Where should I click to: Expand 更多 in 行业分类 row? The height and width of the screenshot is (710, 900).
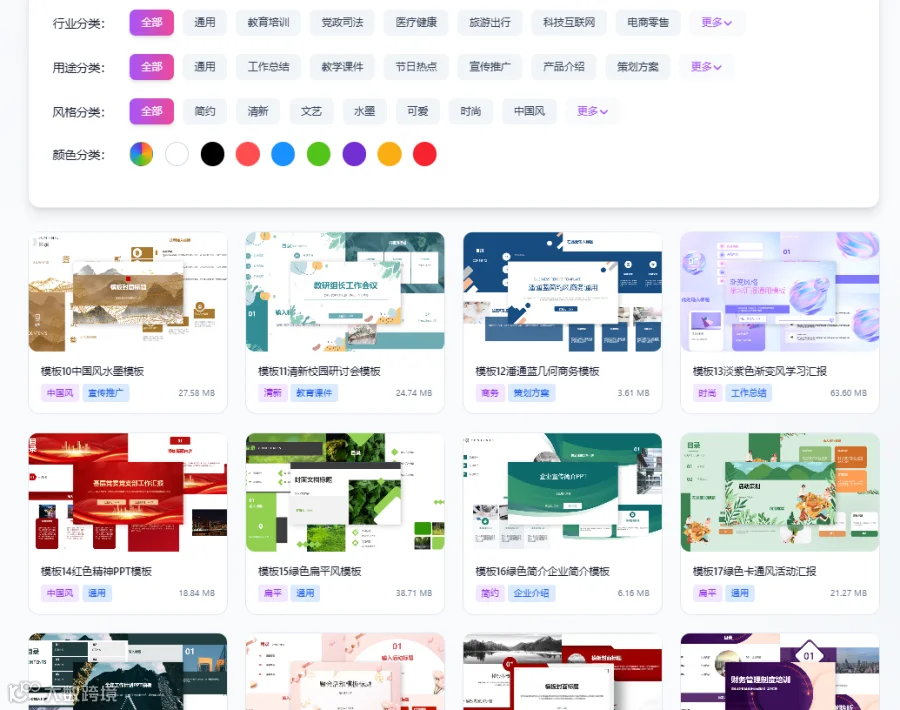pos(716,22)
